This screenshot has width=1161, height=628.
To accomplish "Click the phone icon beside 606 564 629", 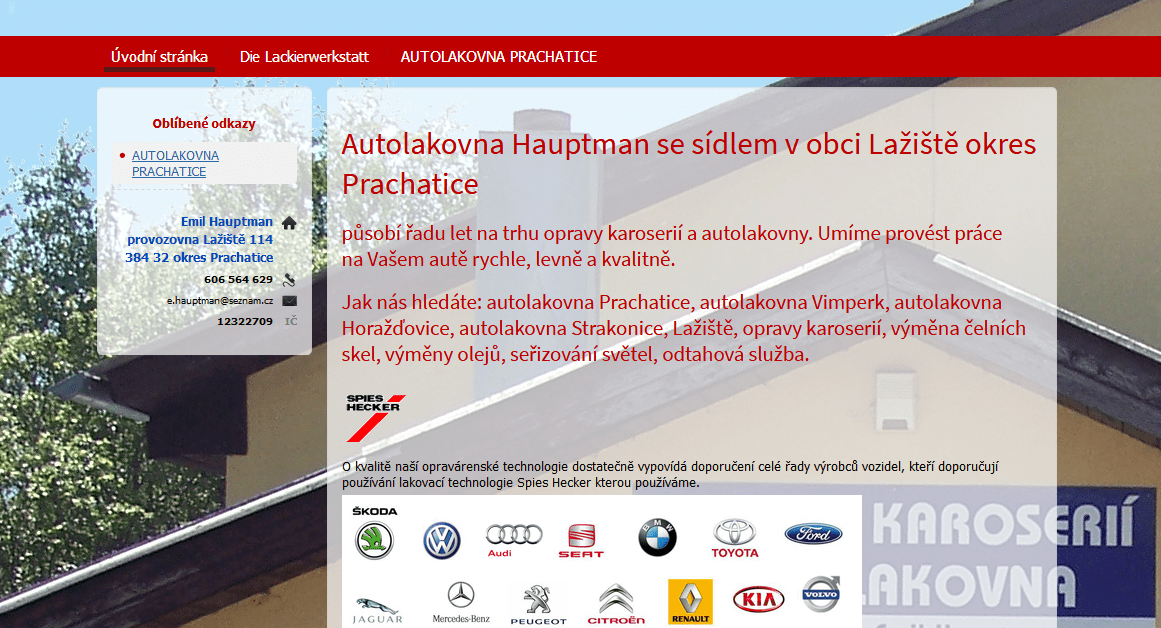I will coord(290,280).
